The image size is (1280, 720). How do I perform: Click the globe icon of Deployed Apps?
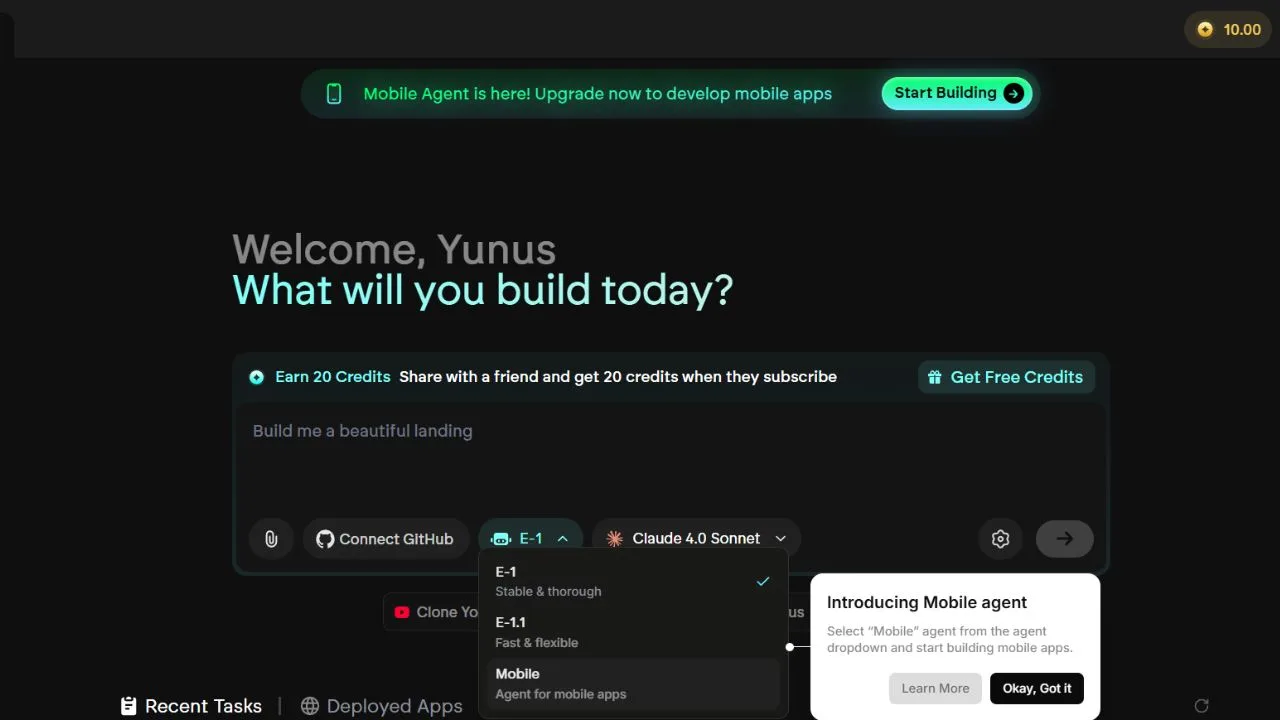(310, 706)
